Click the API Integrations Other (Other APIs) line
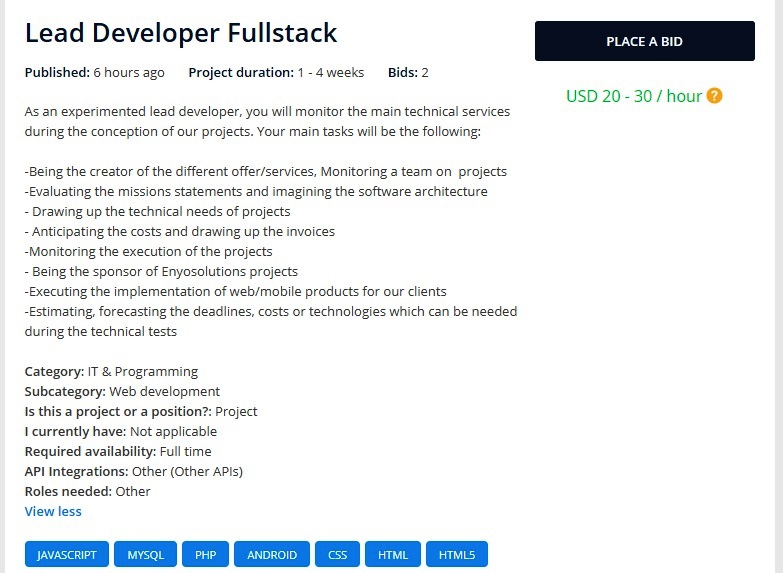The width and height of the screenshot is (783, 573). [x=134, y=471]
